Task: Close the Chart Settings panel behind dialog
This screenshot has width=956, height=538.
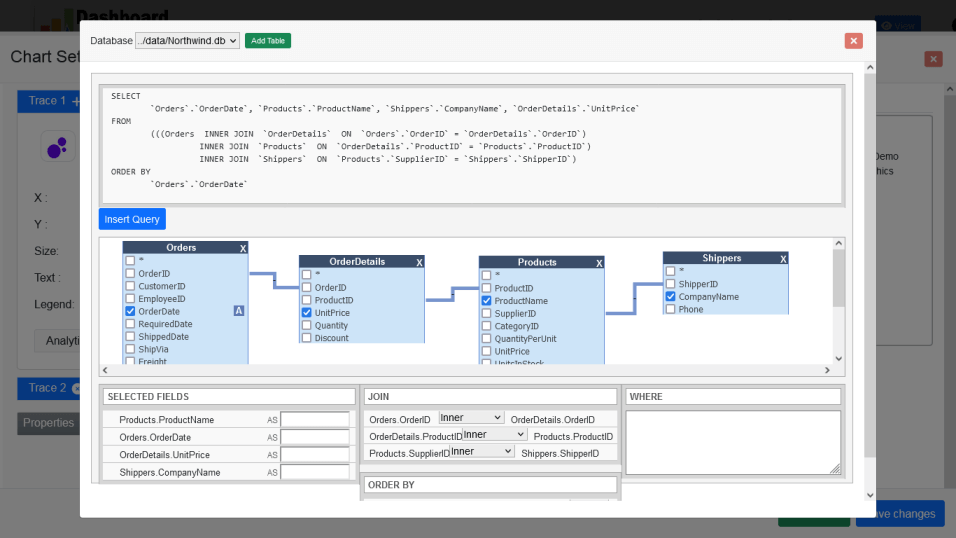Action: (x=933, y=59)
